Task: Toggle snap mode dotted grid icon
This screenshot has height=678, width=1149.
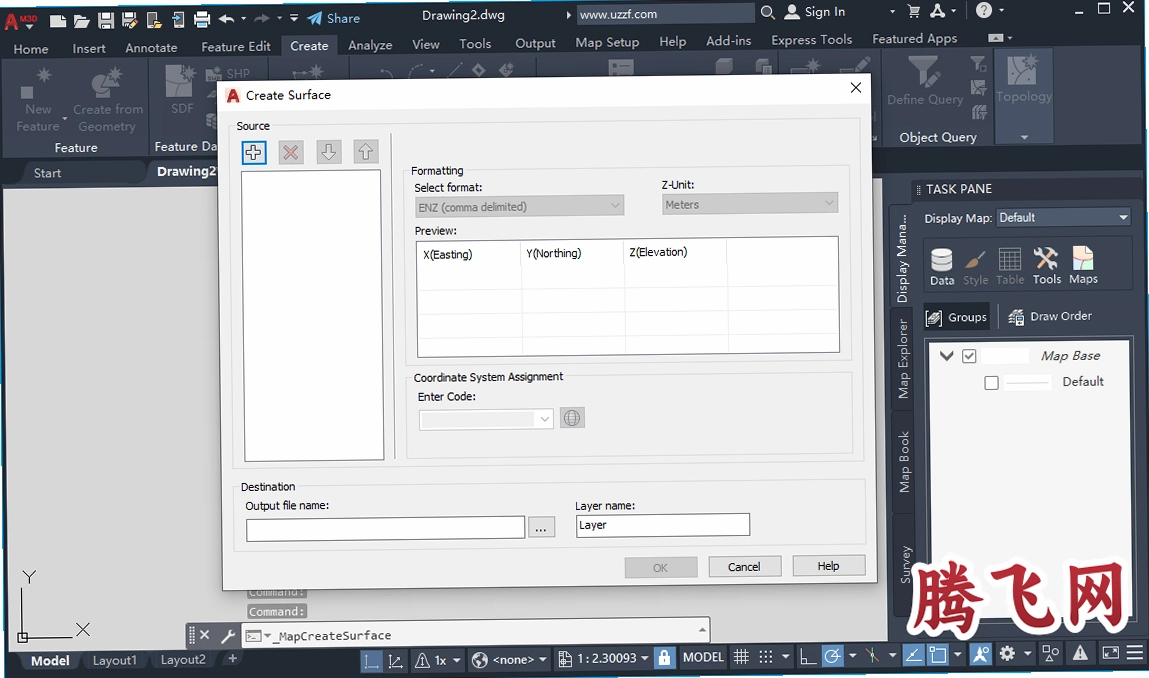Action: tap(766, 657)
